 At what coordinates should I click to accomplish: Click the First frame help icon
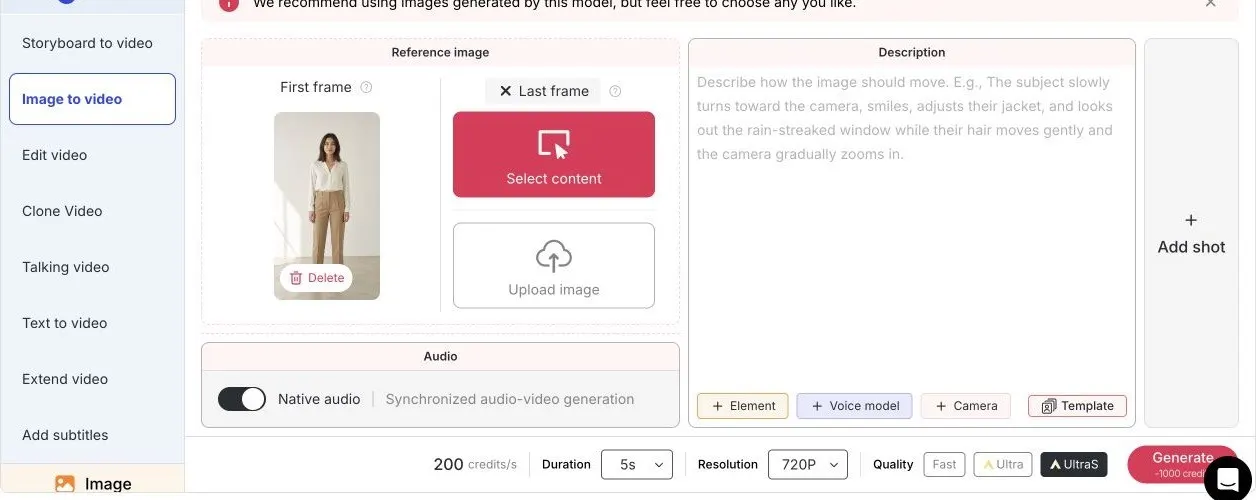pyautogui.click(x=366, y=87)
